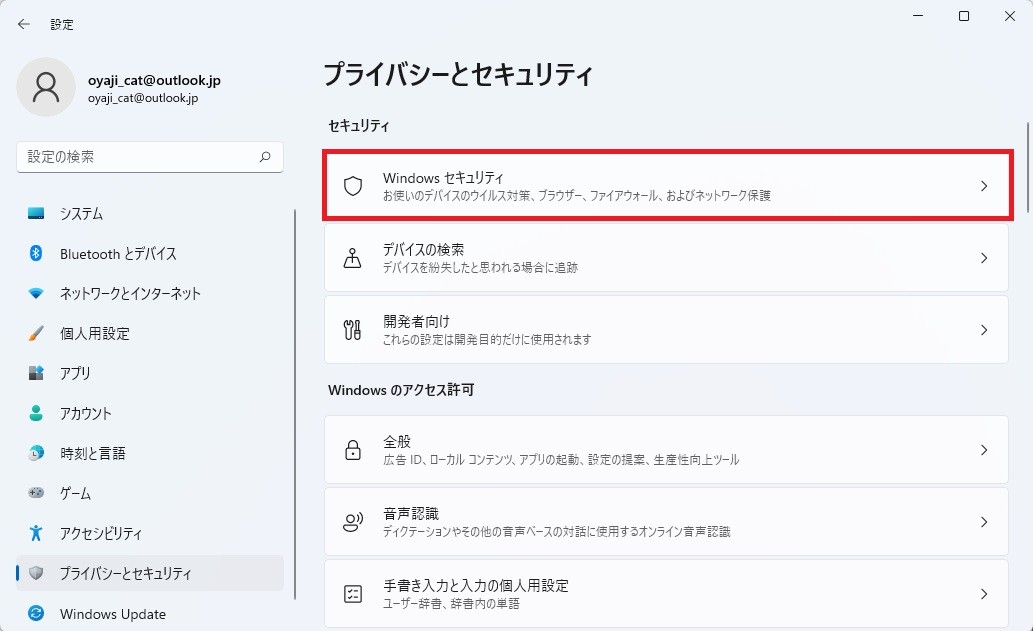Click the Windows Update sync icon

(36, 613)
